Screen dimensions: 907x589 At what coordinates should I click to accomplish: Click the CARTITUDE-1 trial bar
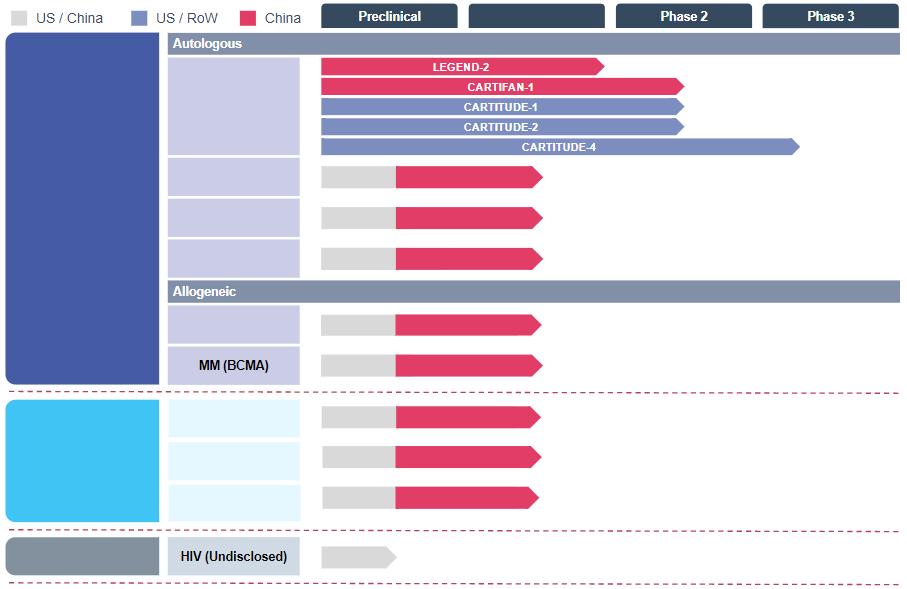pos(500,107)
